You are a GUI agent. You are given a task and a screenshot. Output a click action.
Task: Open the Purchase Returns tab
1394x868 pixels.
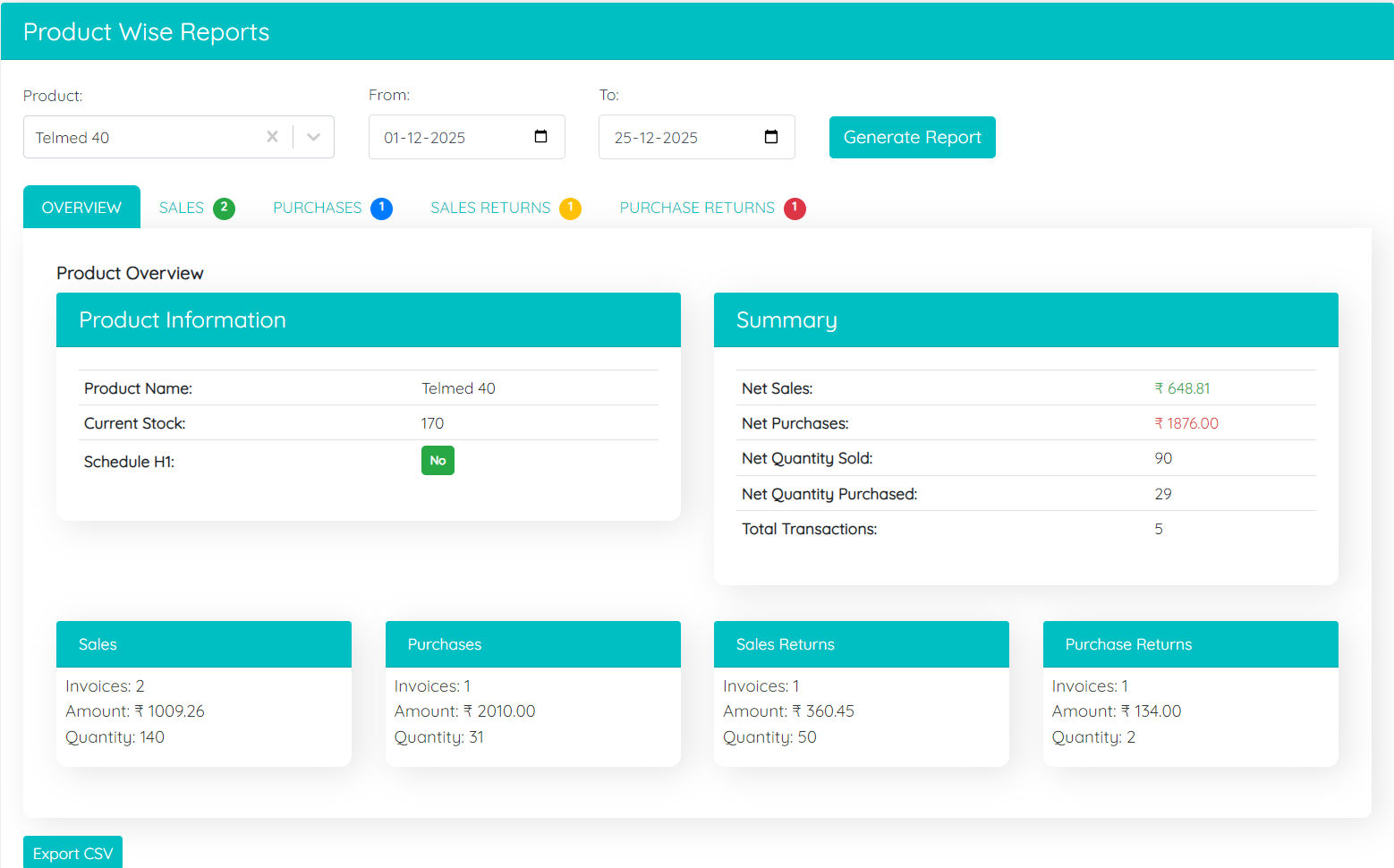point(696,208)
